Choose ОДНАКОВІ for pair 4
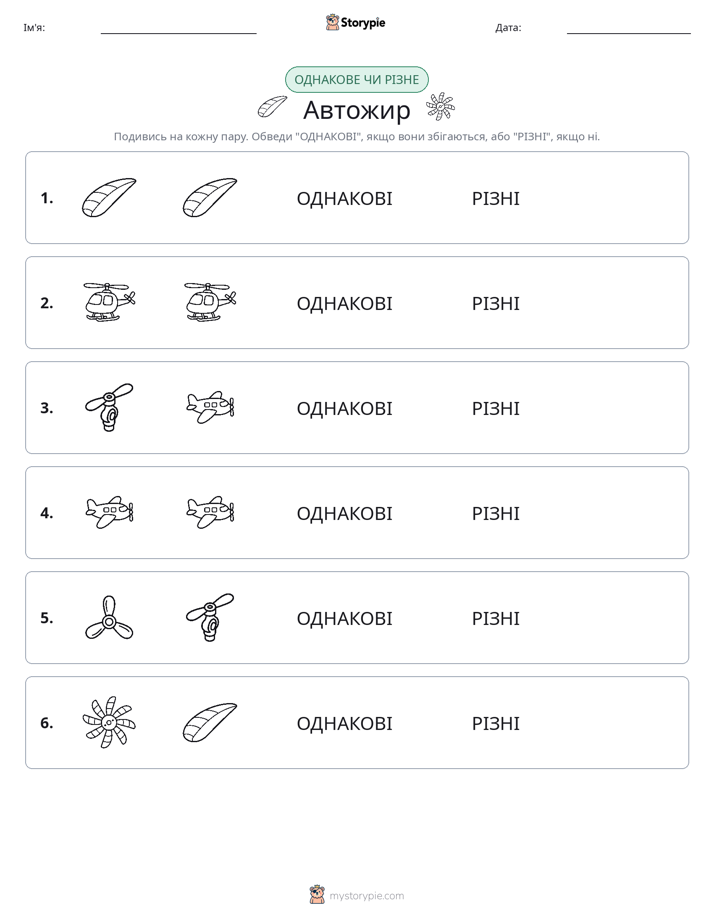This screenshot has width=714, height=924. (344, 513)
